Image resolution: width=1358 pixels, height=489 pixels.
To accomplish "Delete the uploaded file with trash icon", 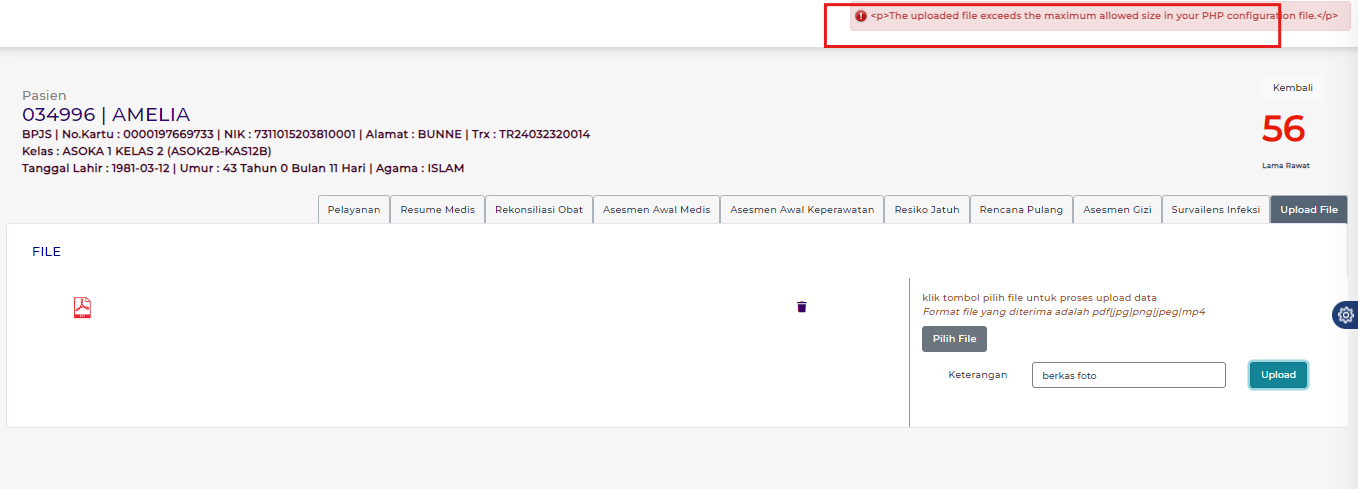I will tap(801, 307).
